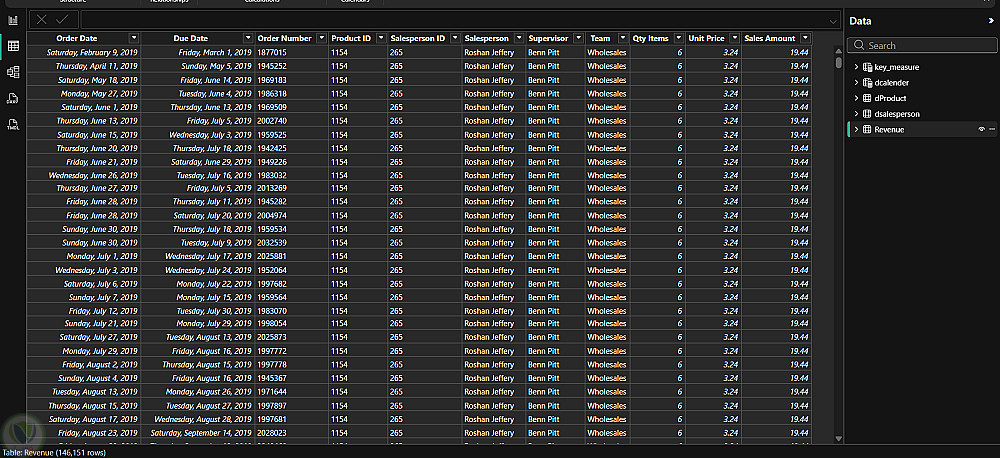Image resolution: width=1000 pixels, height=458 pixels.
Task: Open More options for the Revenue table
Action: pyautogui.click(x=992, y=129)
